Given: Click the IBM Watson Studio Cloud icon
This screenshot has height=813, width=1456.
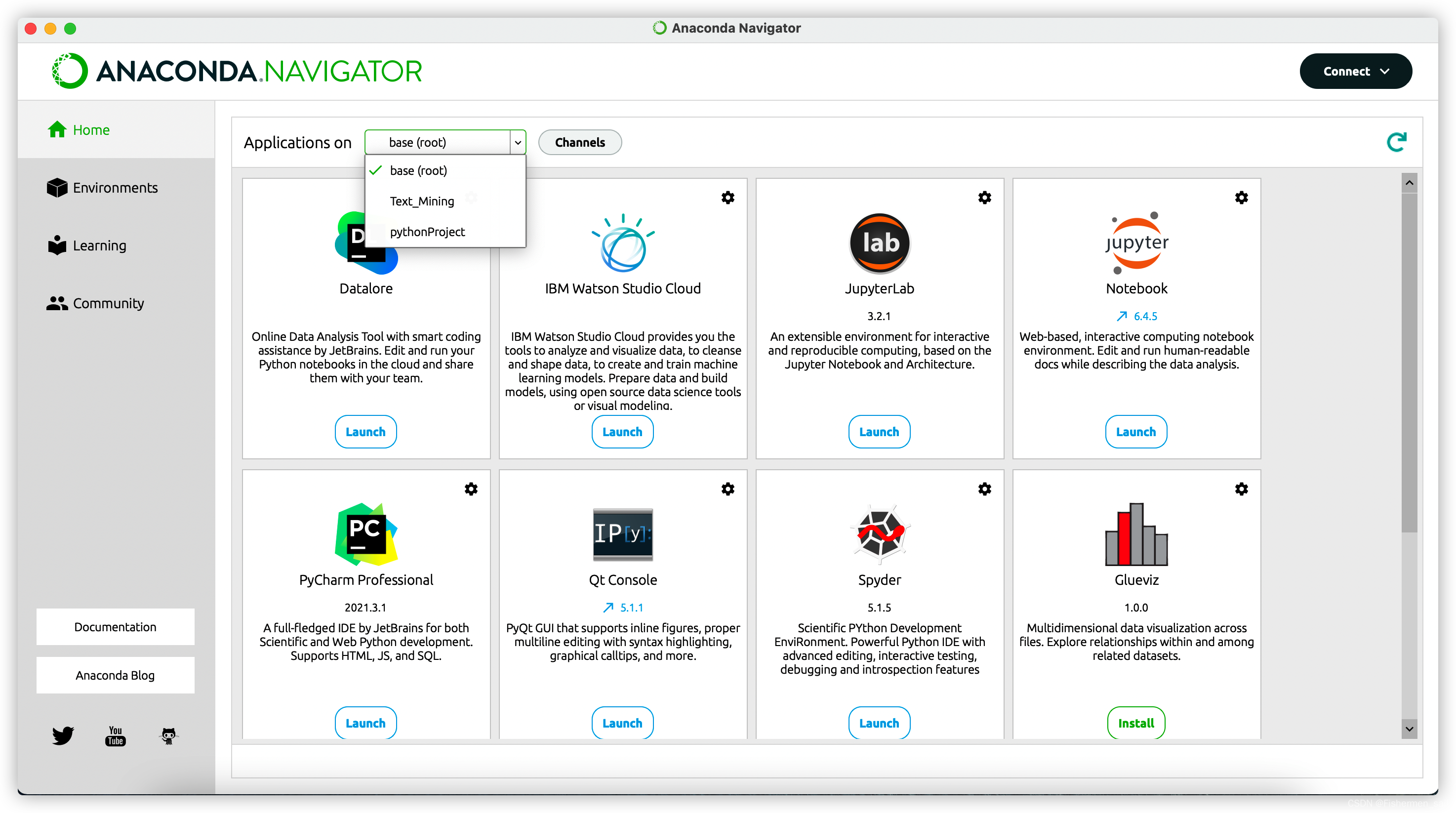Looking at the screenshot, I should 622,241.
